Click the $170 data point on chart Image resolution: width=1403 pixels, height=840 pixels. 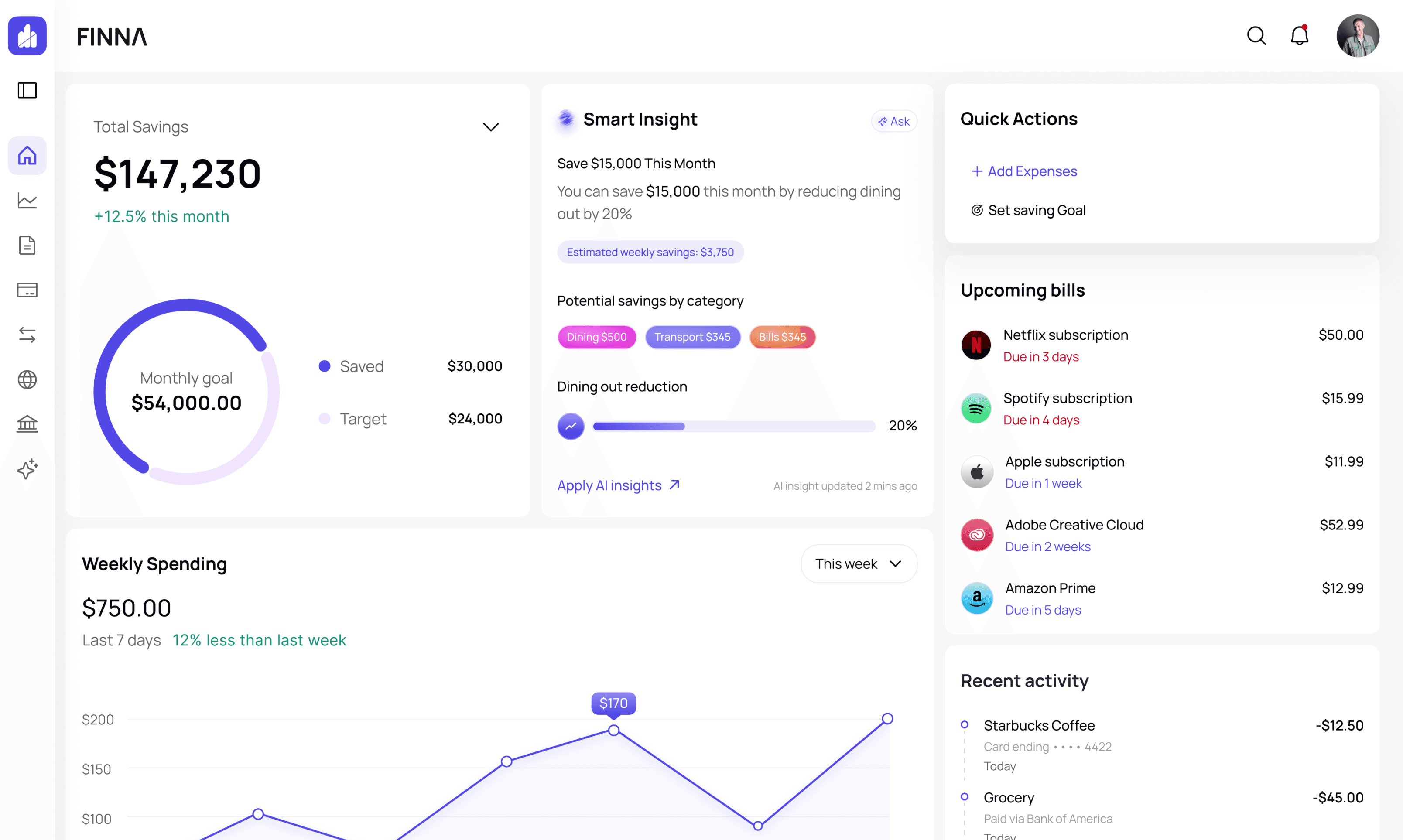(x=613, y=730)
